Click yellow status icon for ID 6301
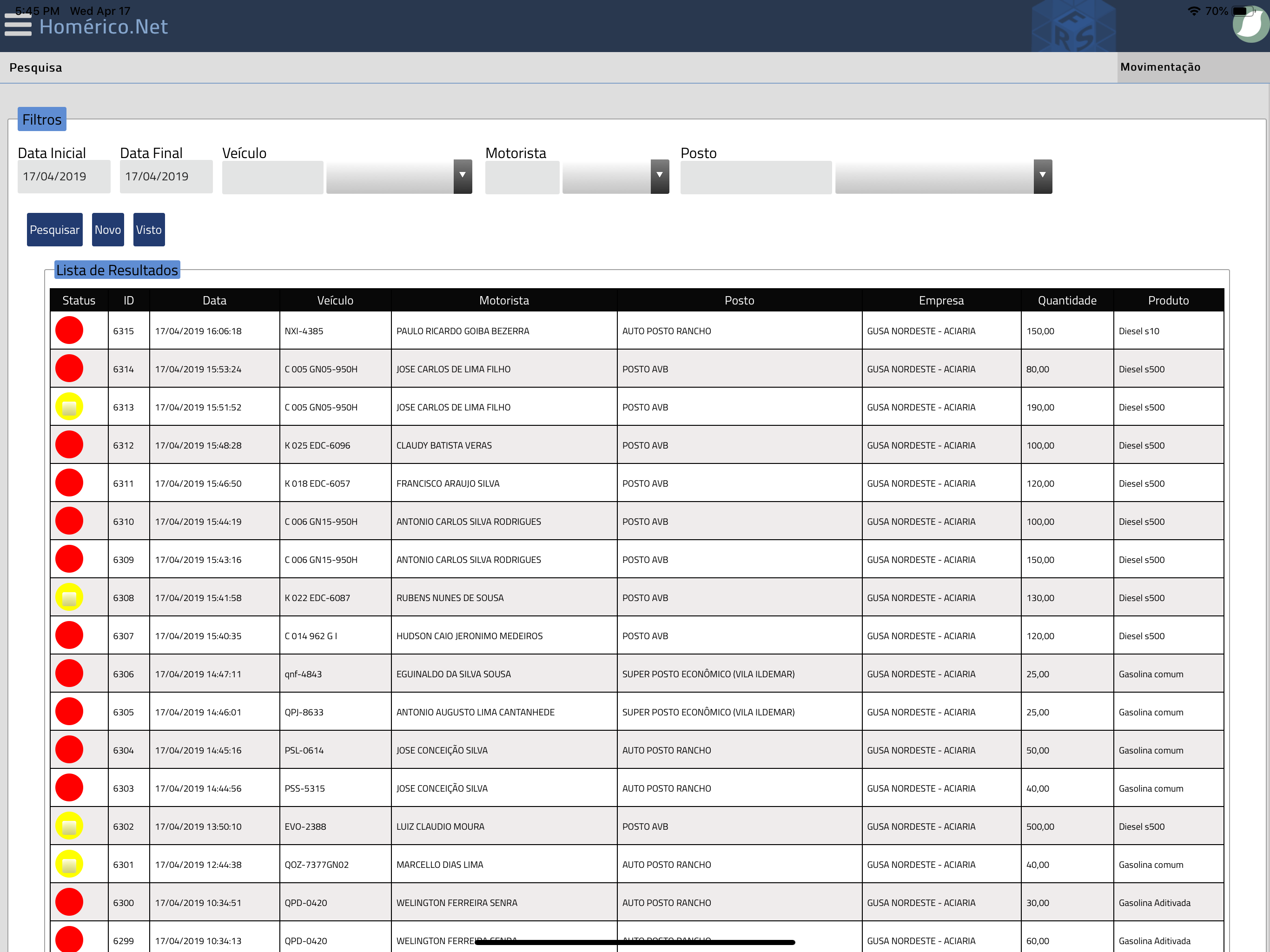Image resolution: width=1270 pixels, height=952 pixels. tap(69, 864)
